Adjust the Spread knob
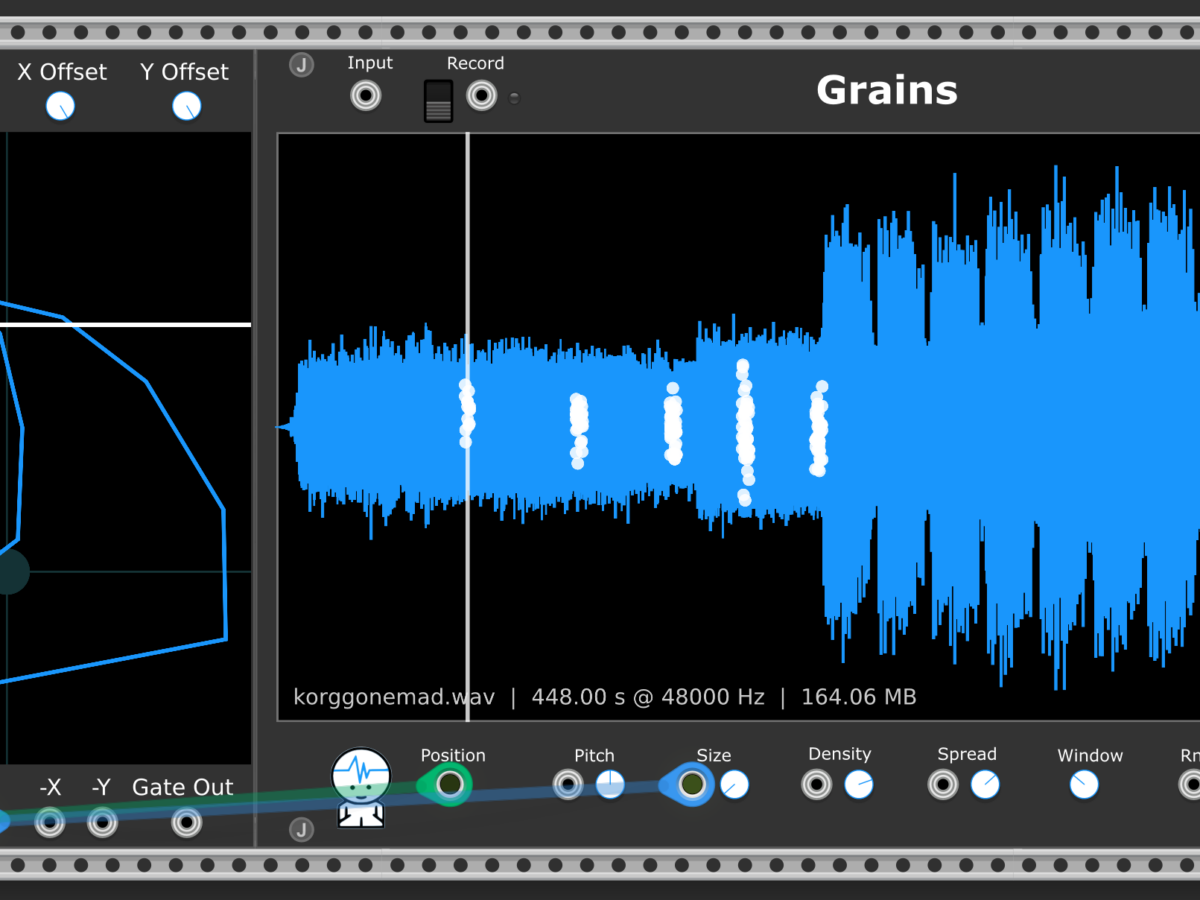The width and height of the screenshot is (1200, 900). click(x=985, y=785)
